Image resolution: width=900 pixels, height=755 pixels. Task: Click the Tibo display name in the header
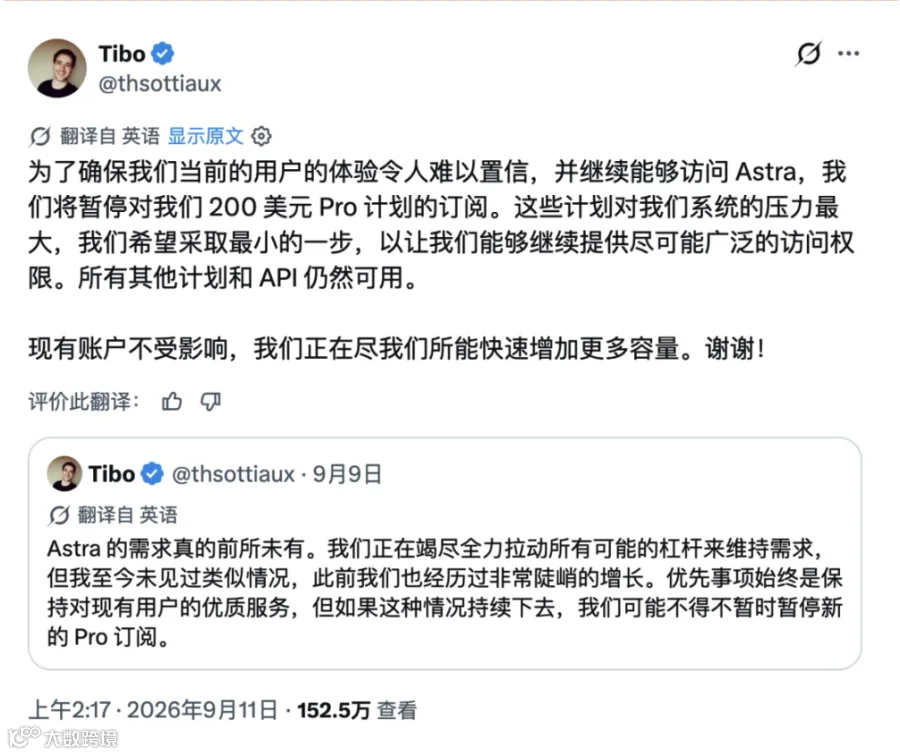pos(122,54)
